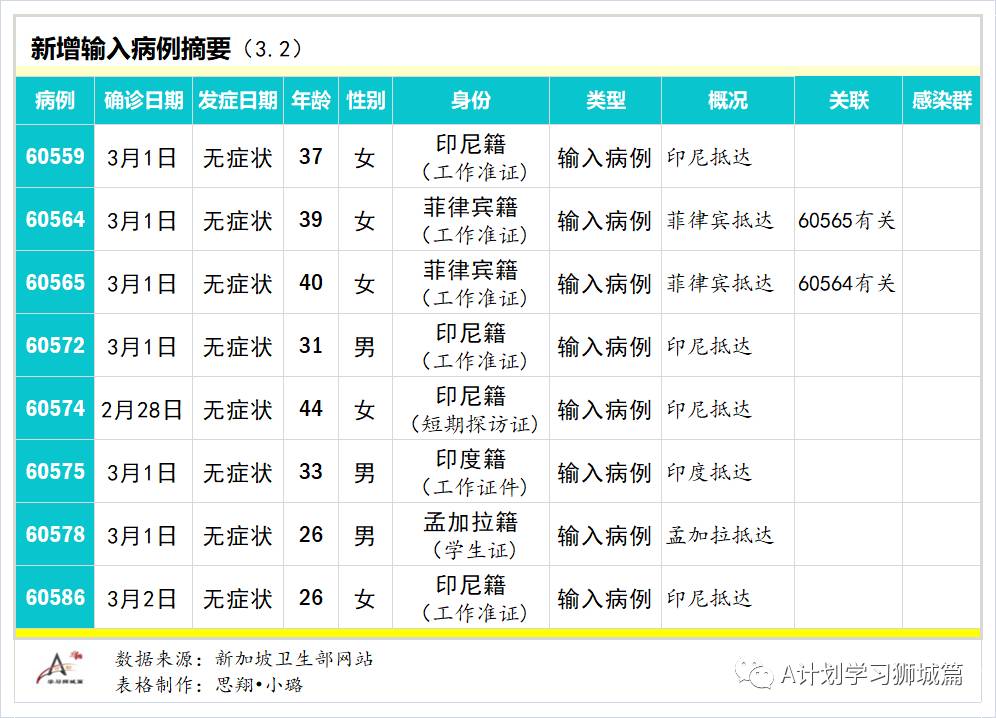The width and height of the screenshot is (996, 718).
Task: Open the 感染群 column header
Action: point(941,100)
